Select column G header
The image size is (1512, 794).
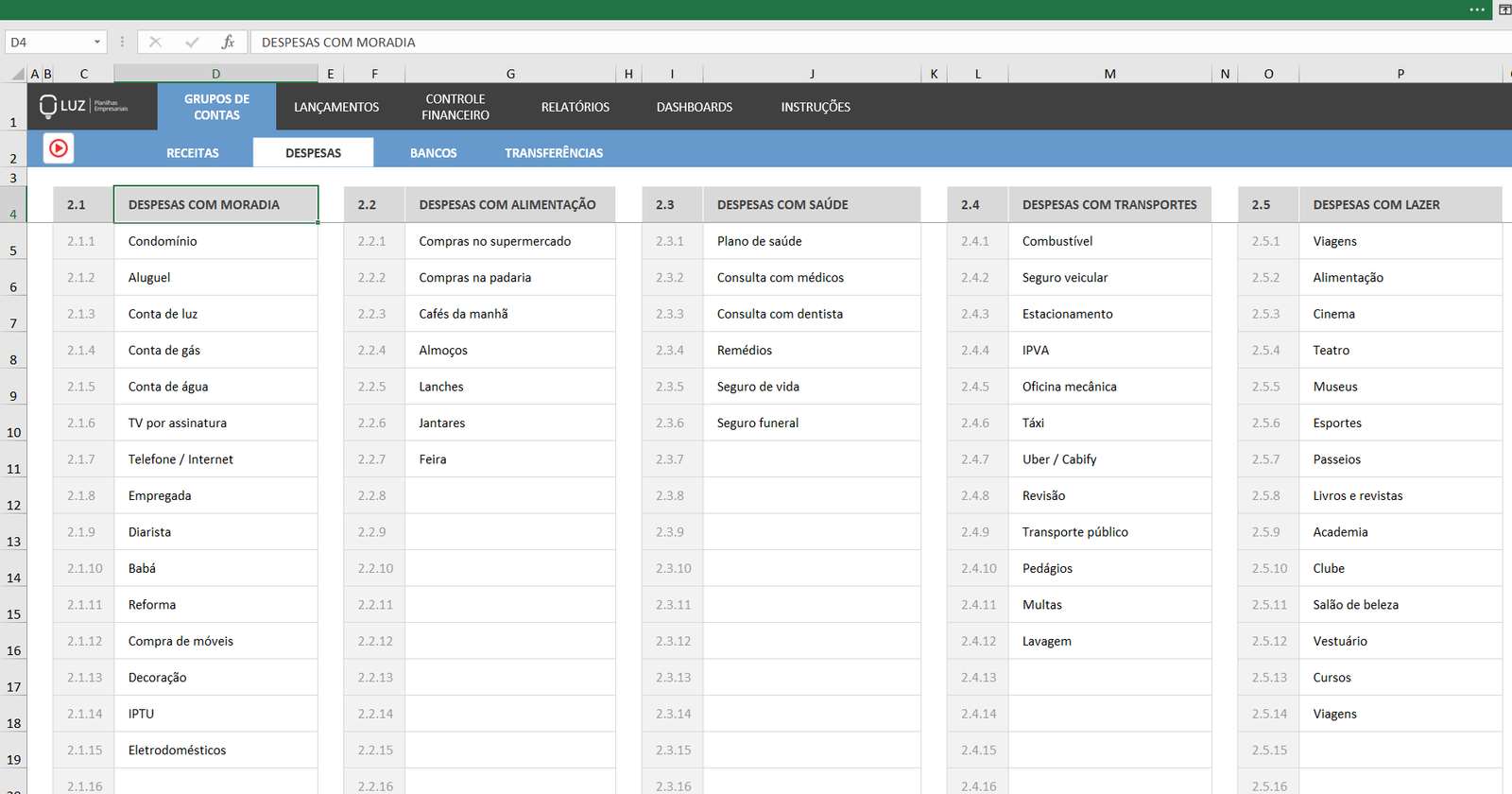pos(510,74)
